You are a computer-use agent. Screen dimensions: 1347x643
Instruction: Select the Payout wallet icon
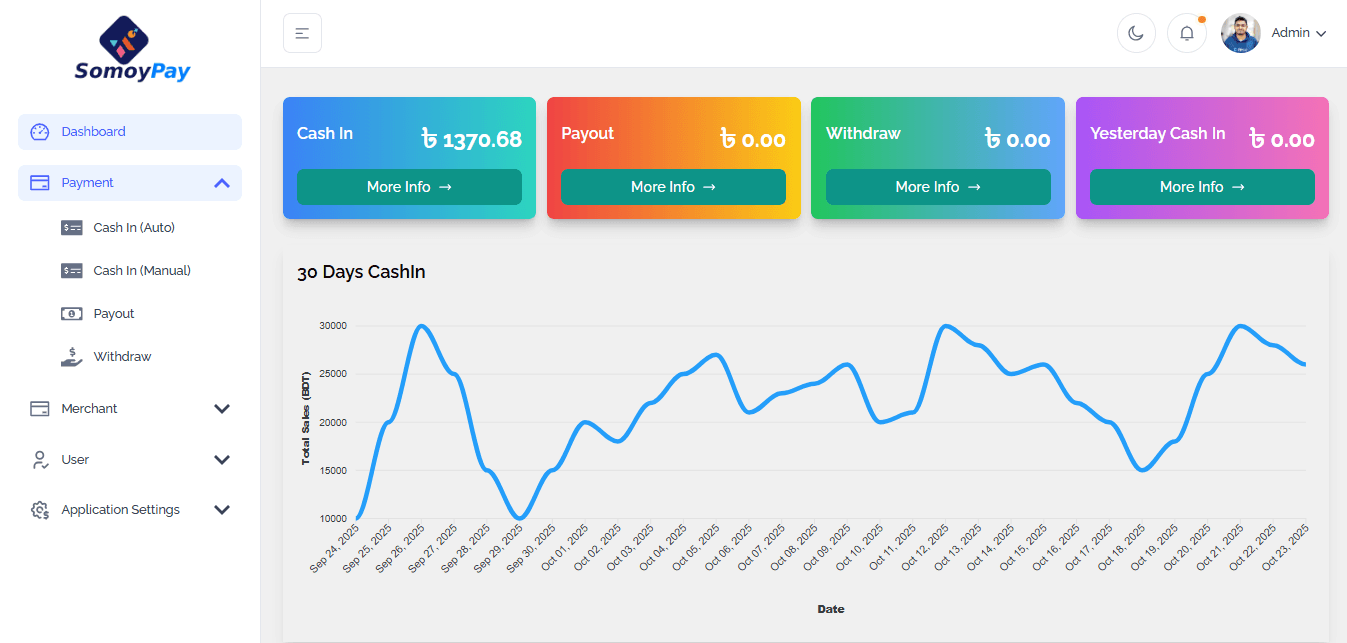pyautogui.click(x=71, y=313)
